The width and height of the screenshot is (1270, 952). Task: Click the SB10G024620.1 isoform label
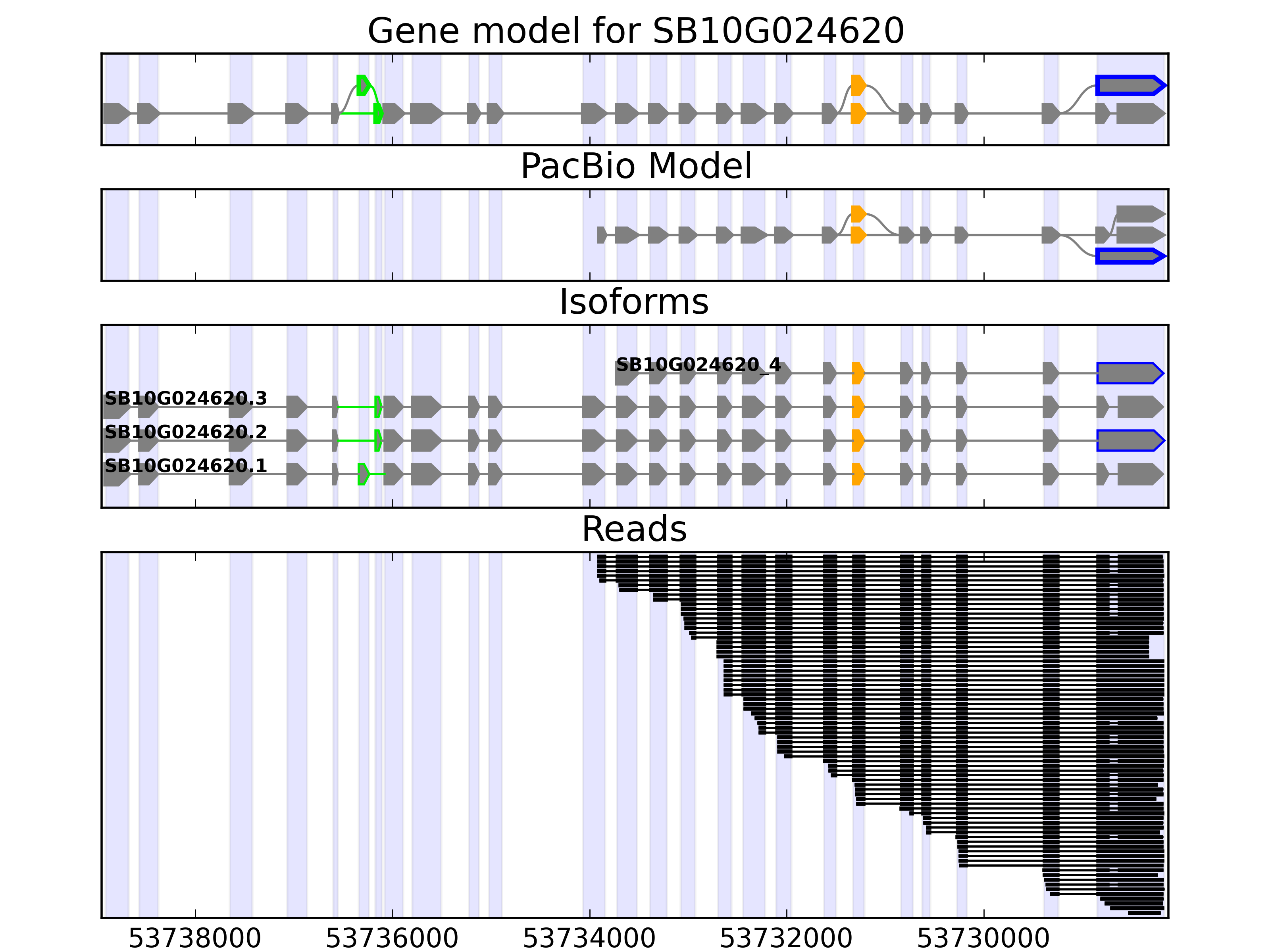[x=185, y=465]
